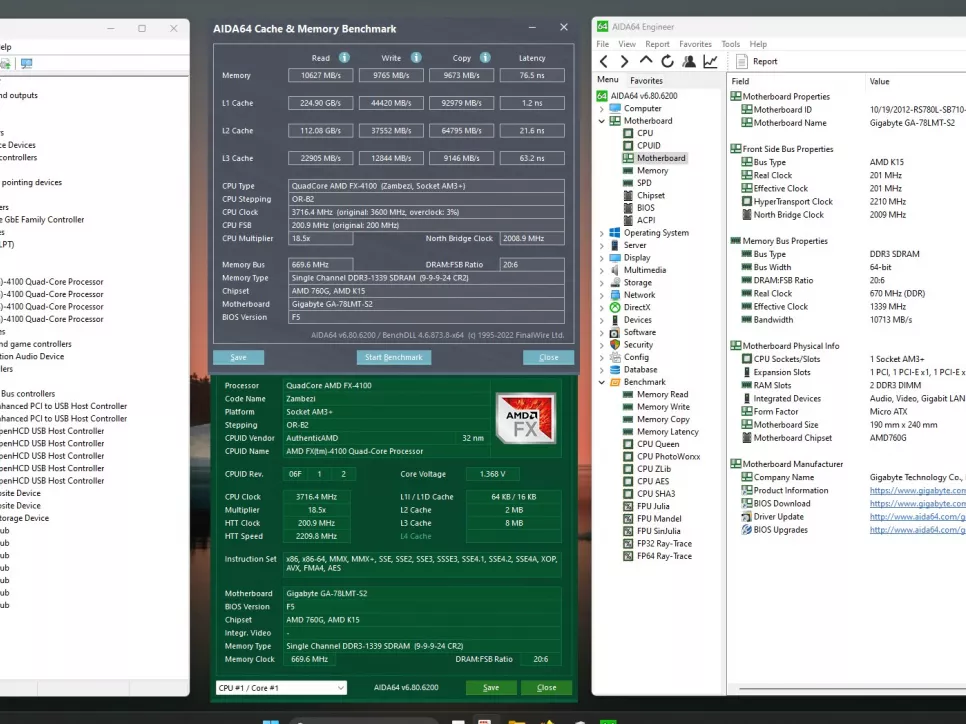
Task: Open Copy info icon in benchmark
Action: 485,57
